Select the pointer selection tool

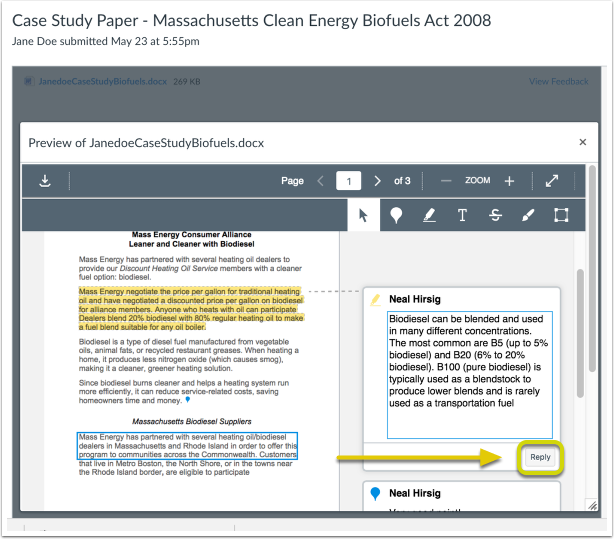click(363, 215)
